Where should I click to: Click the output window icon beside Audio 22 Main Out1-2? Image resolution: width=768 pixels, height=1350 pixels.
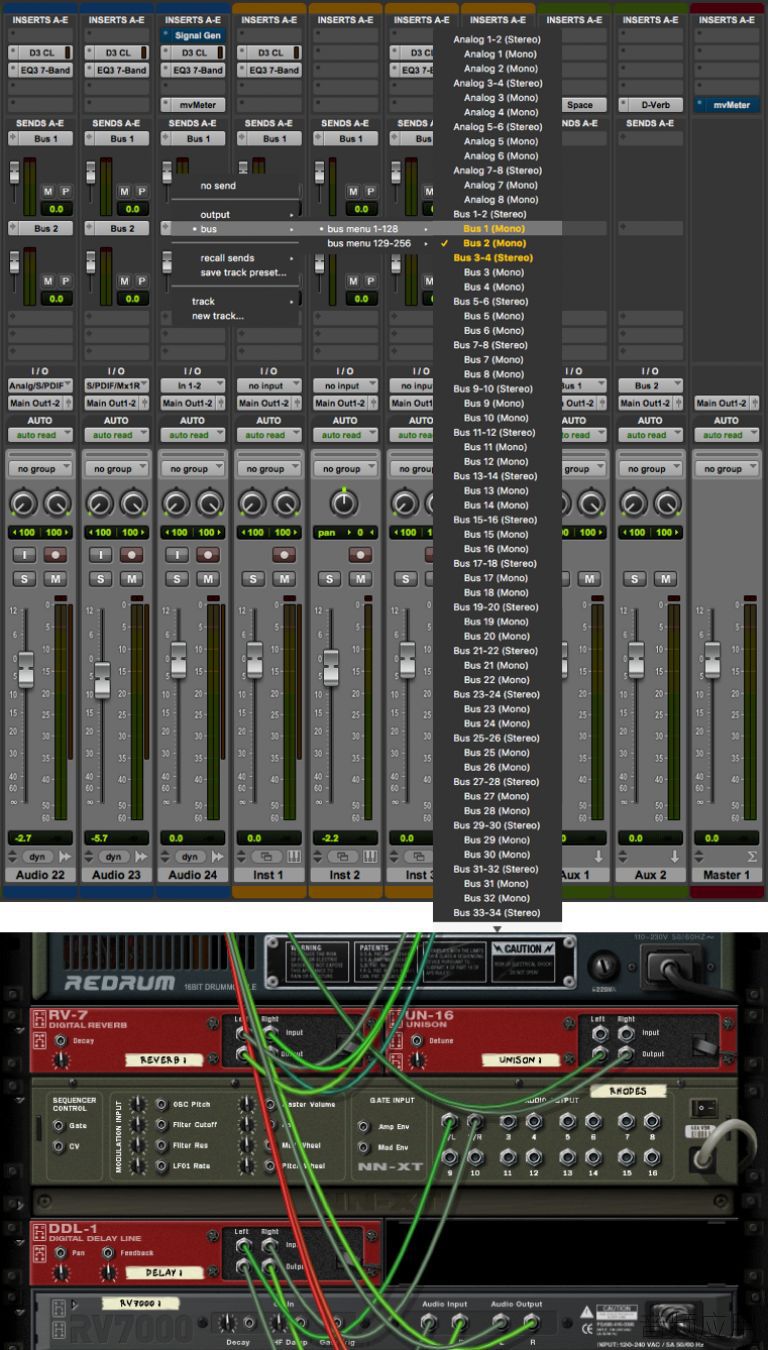(68, 403)
